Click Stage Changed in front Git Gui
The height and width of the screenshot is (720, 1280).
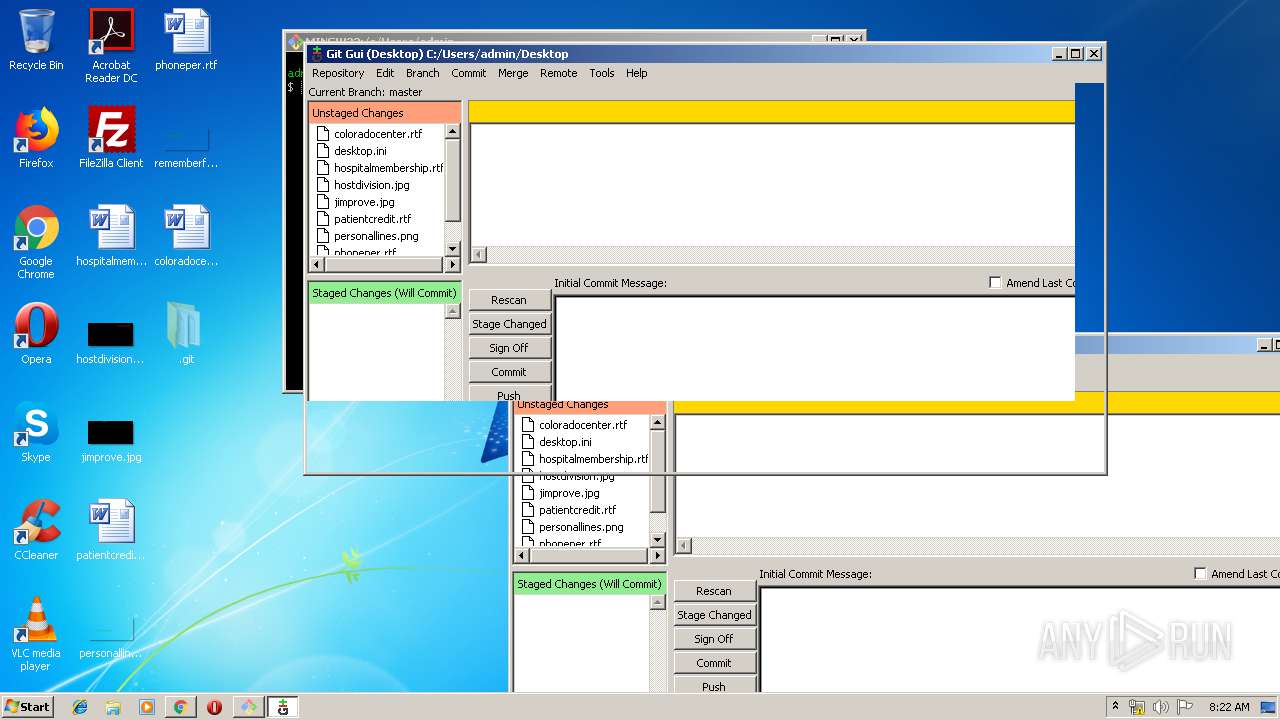[509, 324]
